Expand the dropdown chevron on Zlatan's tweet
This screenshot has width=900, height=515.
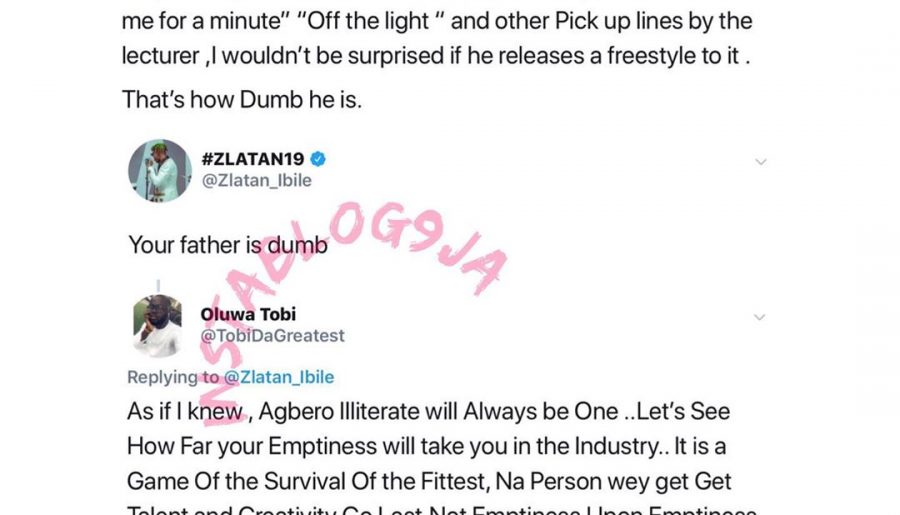coord(761,162)
